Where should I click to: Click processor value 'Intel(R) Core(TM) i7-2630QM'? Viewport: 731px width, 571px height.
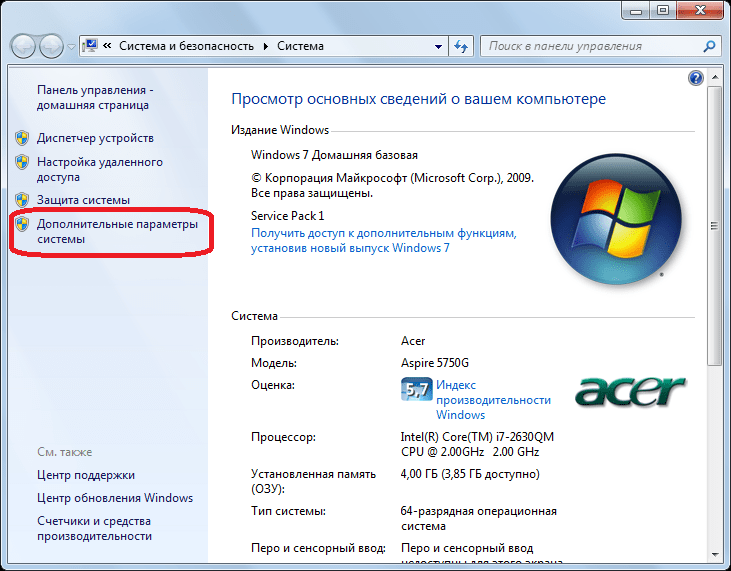pyautogui.click(x=477, y=437)
